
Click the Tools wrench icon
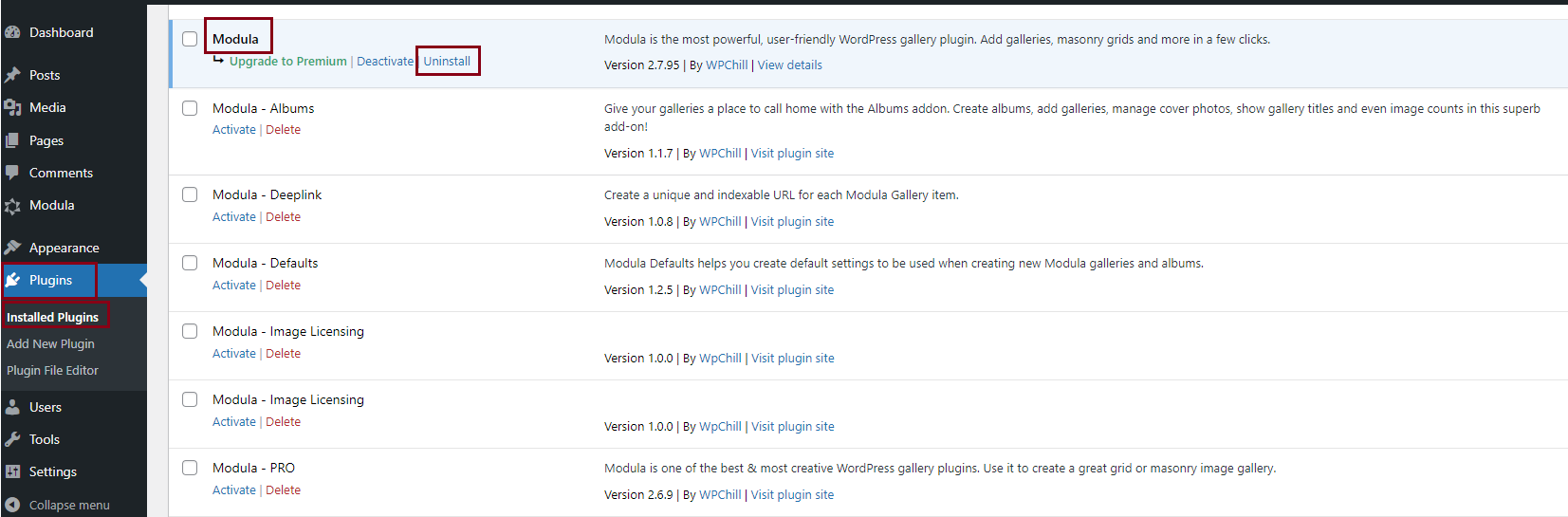(x=12, y=439)
